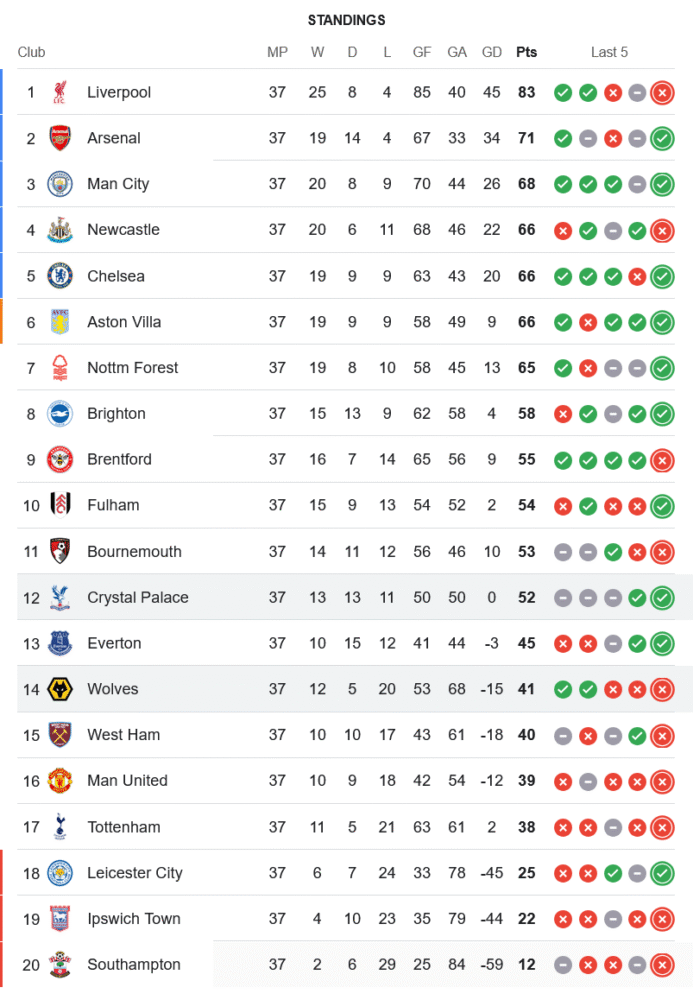Click the Aston Villa crest
This screenshot has width=693, height=1000.
click(x=60, y=322)
